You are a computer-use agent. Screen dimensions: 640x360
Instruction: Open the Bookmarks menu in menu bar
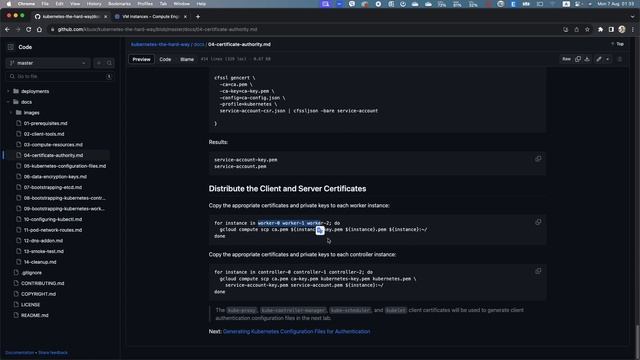pos(120,4)
